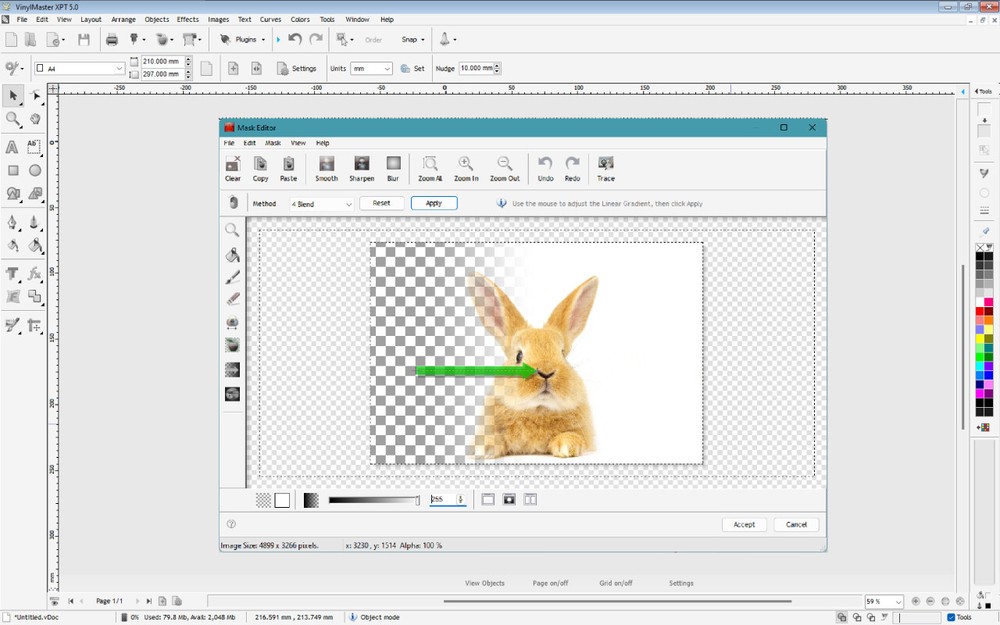The width and height of the screenshot is (1000, 625).
Task: Select the Blur tool in Mask Editor
Action: pos(393,167)
